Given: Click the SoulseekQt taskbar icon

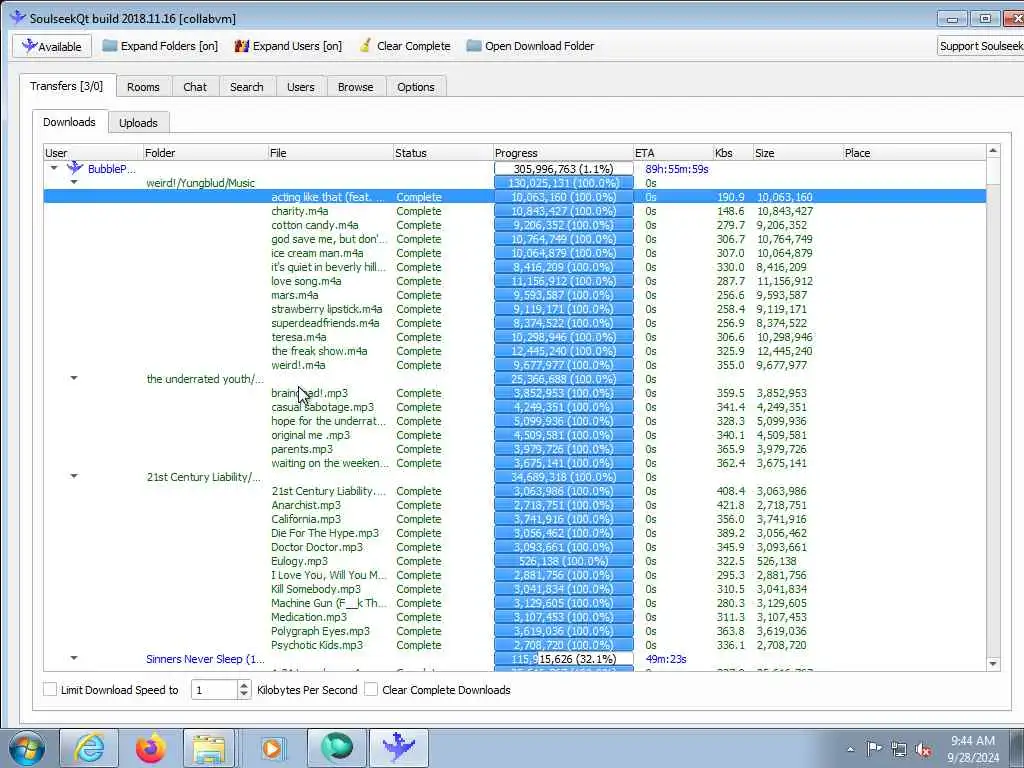Looking at the screenshot, I should pyautogui.click(x=399, y=748).
